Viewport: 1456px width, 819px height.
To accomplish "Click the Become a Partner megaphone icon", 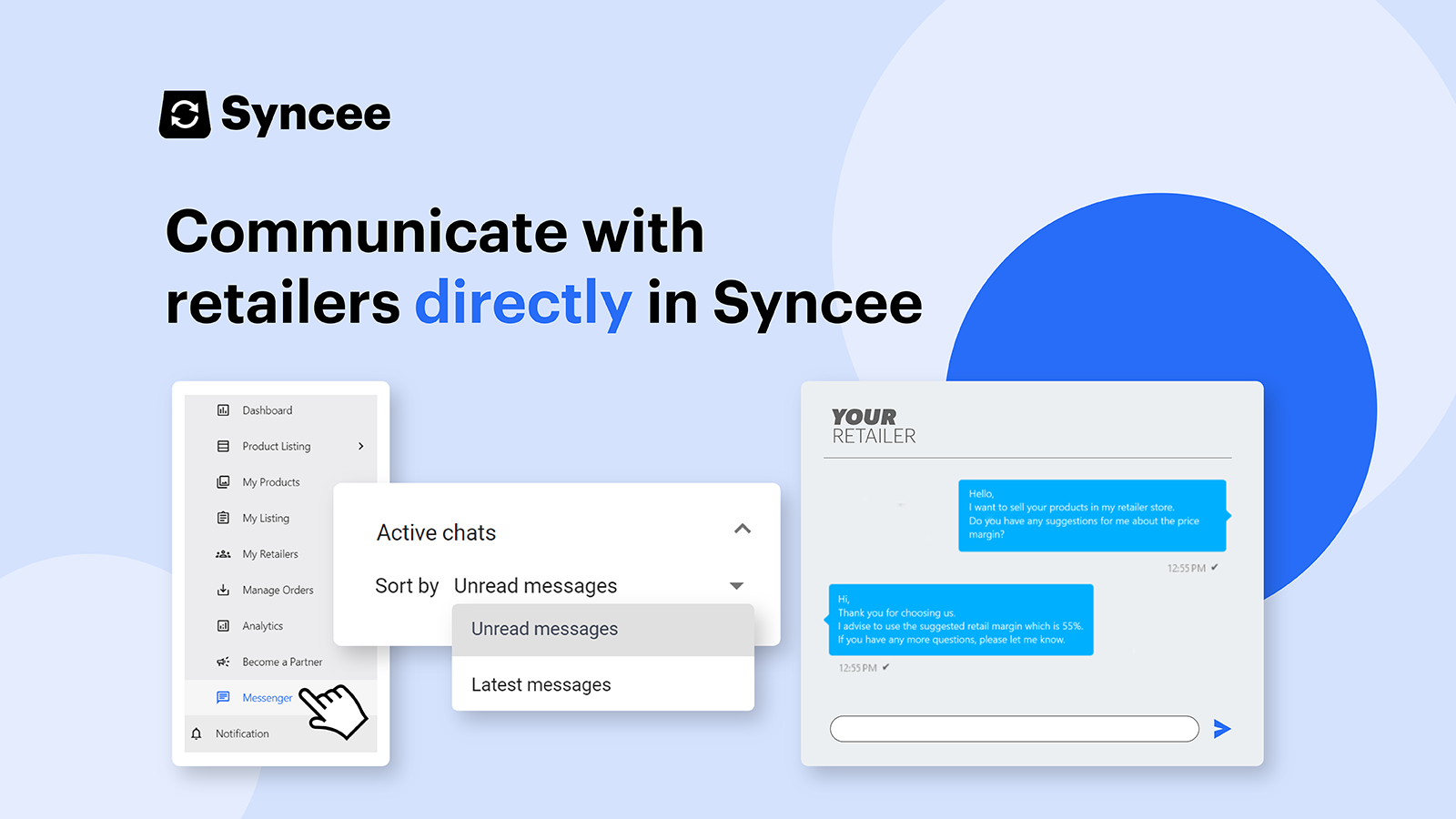I will tap(223, 662).
